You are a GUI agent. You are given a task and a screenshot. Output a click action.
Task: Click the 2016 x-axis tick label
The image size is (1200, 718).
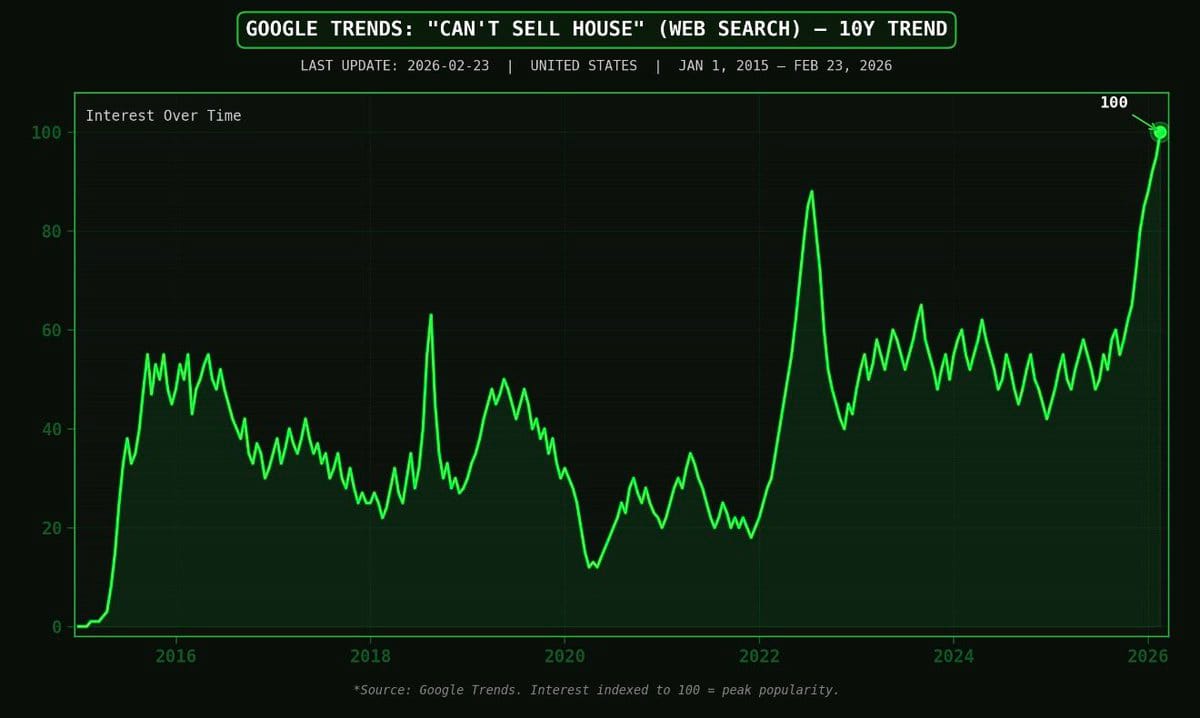[x=175, y=656]
